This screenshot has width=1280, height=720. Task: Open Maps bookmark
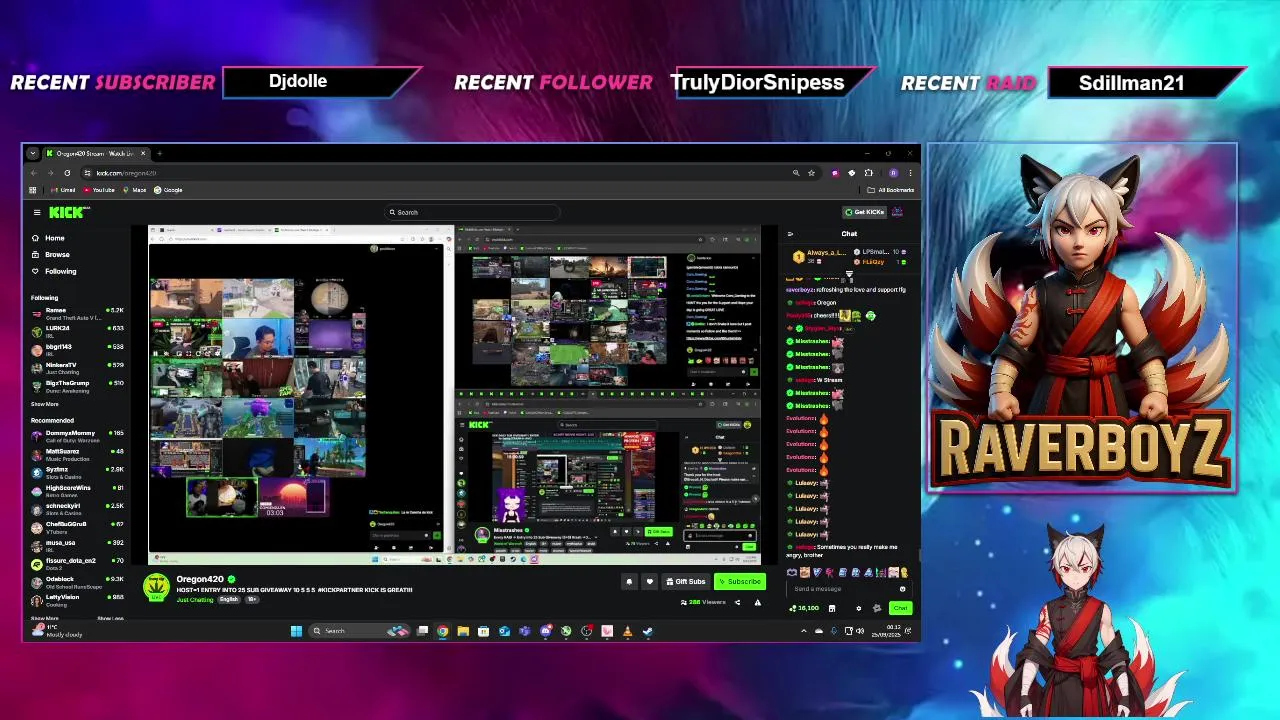pos(134,190)
